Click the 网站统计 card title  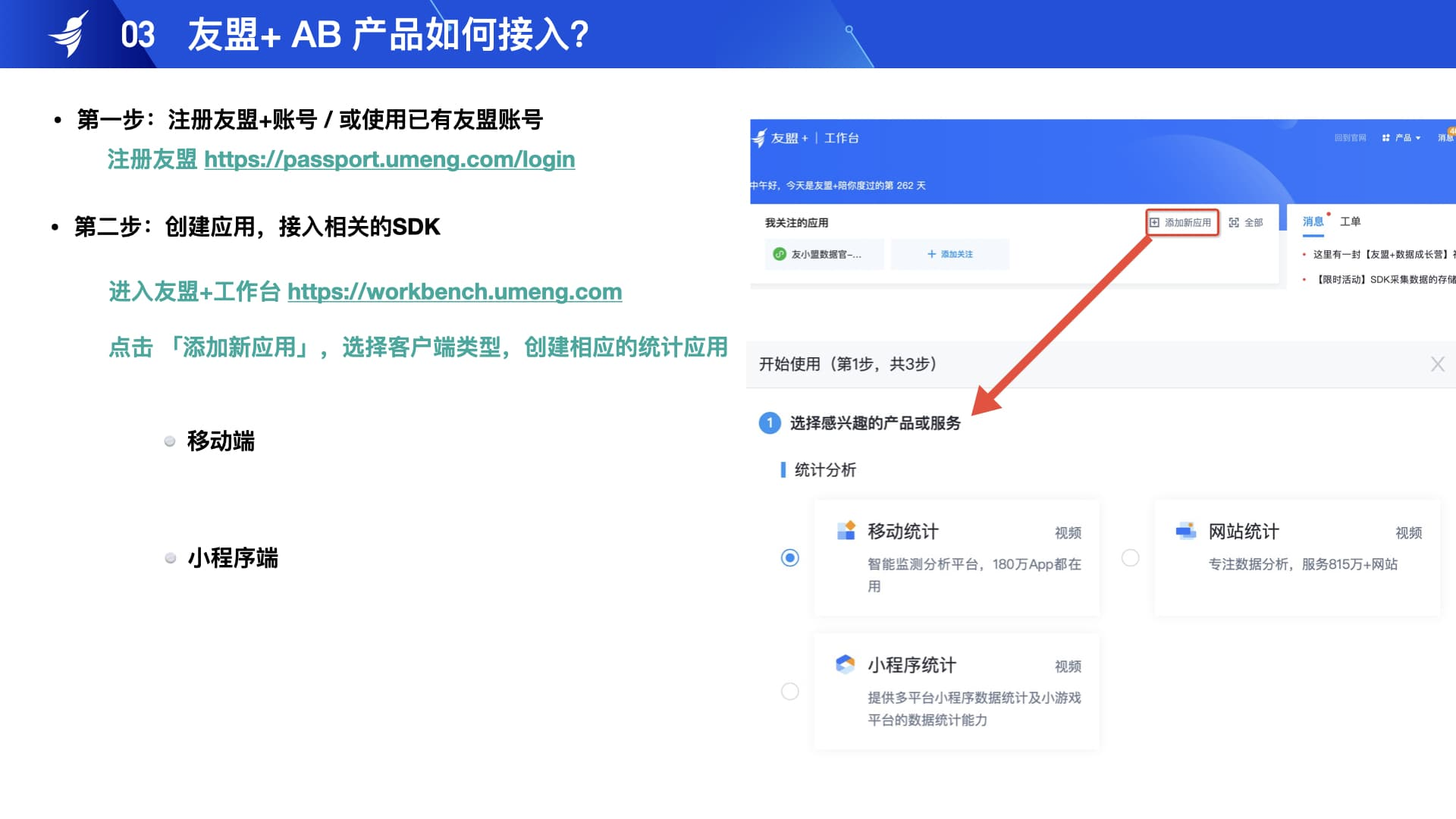point(1243,532)
